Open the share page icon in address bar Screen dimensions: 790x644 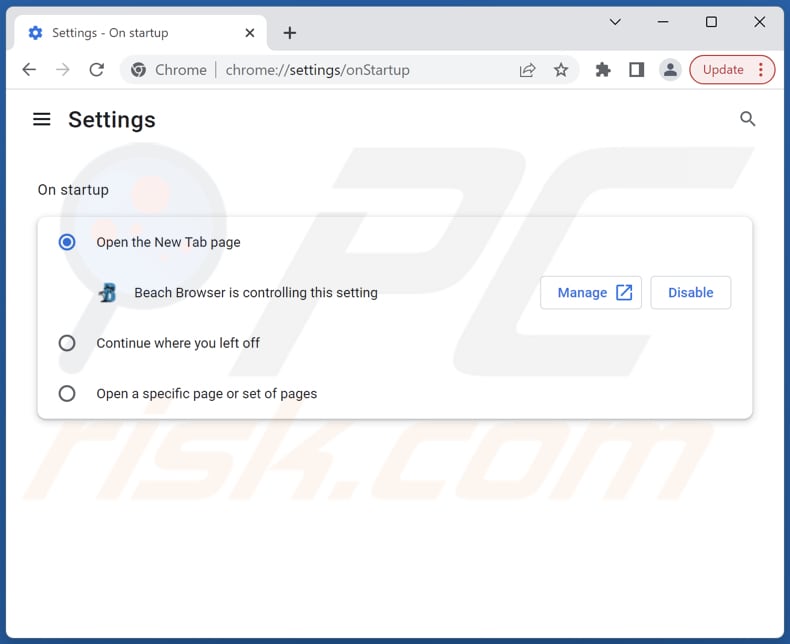click(x=527, y=70)
